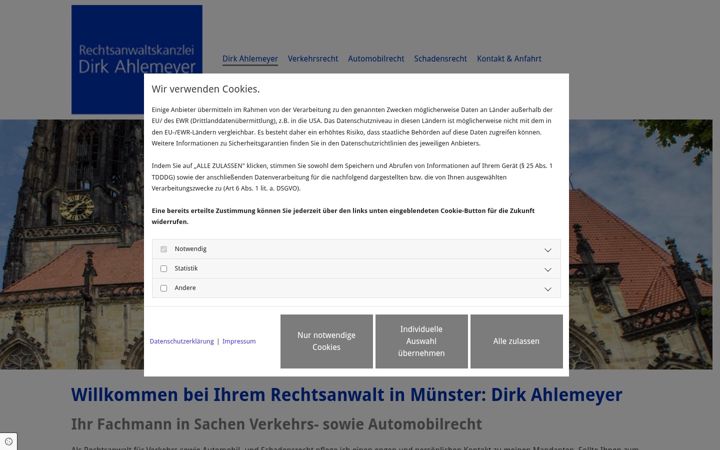Viewport: 720px width, 450px height.
Task: Click Individuelle Auswahl übernehmen button
Action: [x=422, y=341]
